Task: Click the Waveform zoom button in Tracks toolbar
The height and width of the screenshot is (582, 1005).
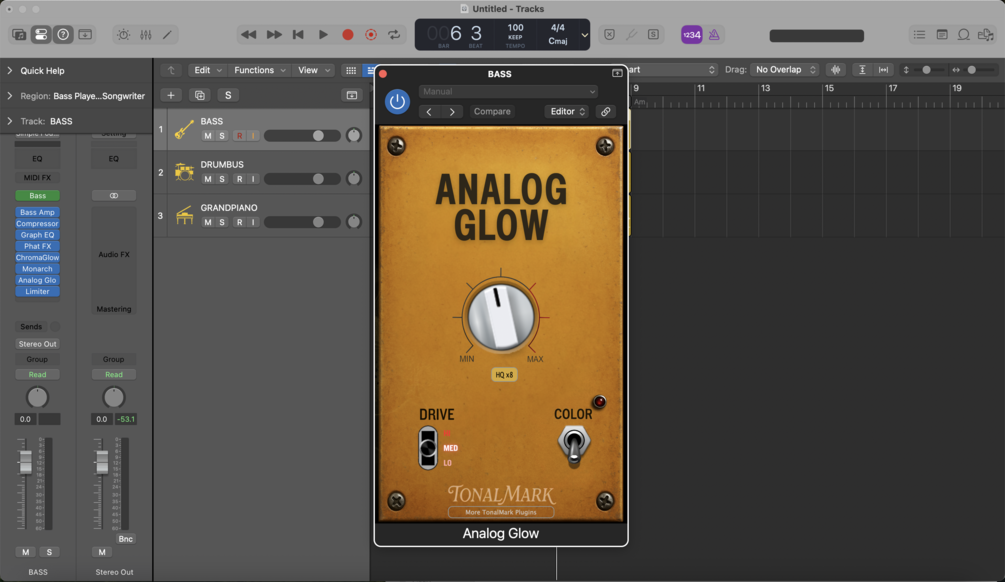Action: (836, 70)
